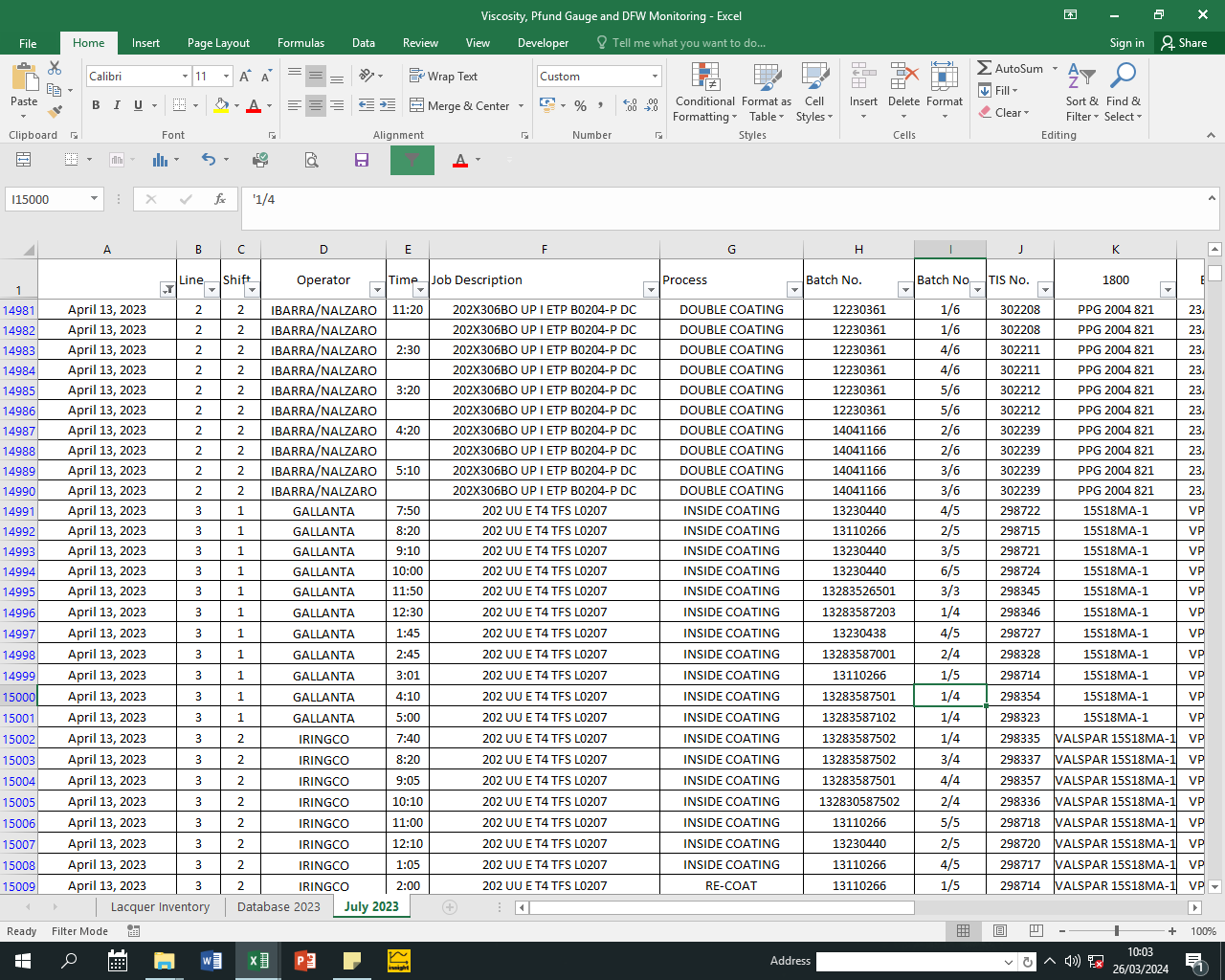Click the Share button
The image size is (1225, 980).
[1184, 43]
